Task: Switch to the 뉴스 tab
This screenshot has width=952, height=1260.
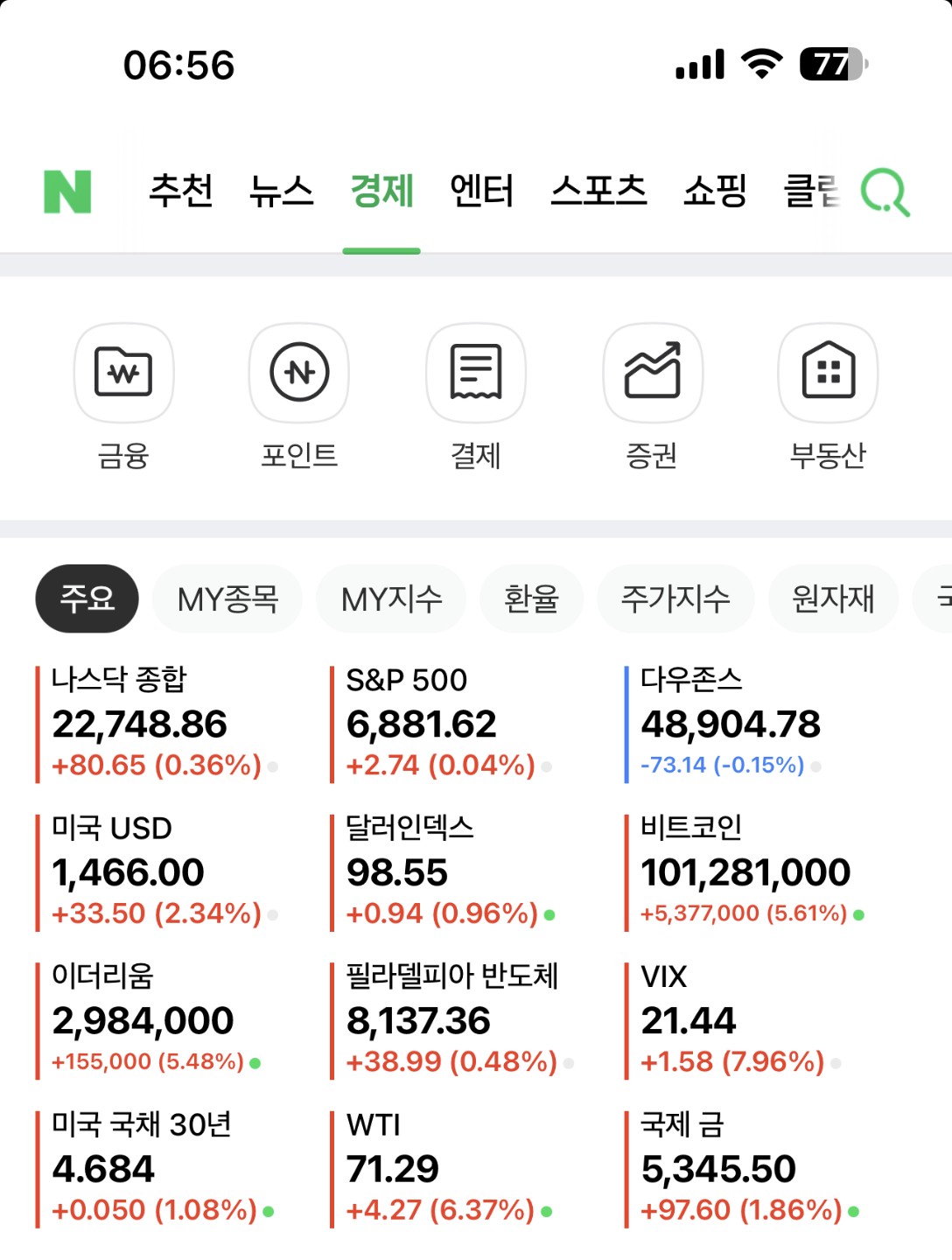Action: click(x=281, y=191)
